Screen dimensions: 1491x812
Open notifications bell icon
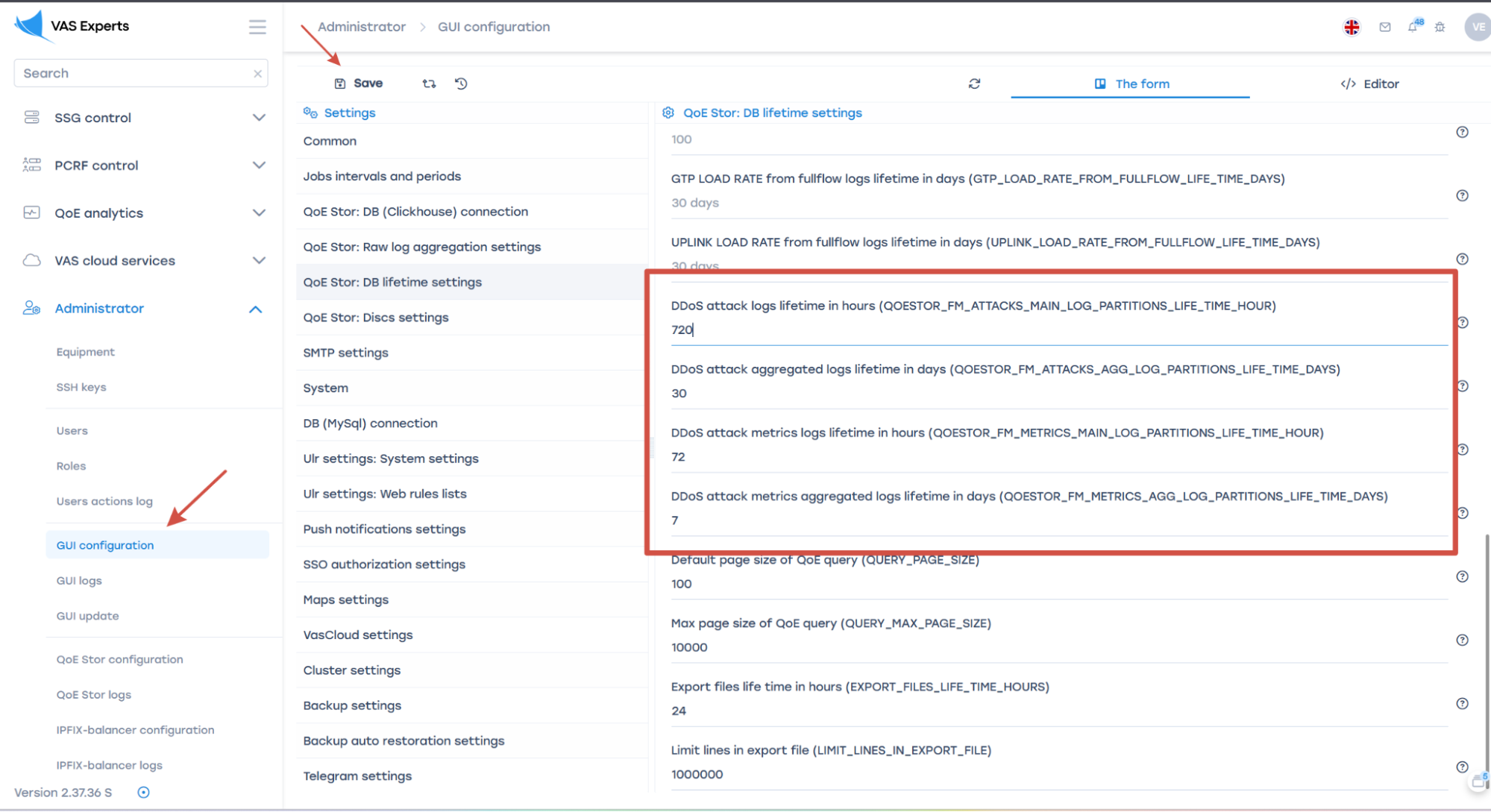1413,27
